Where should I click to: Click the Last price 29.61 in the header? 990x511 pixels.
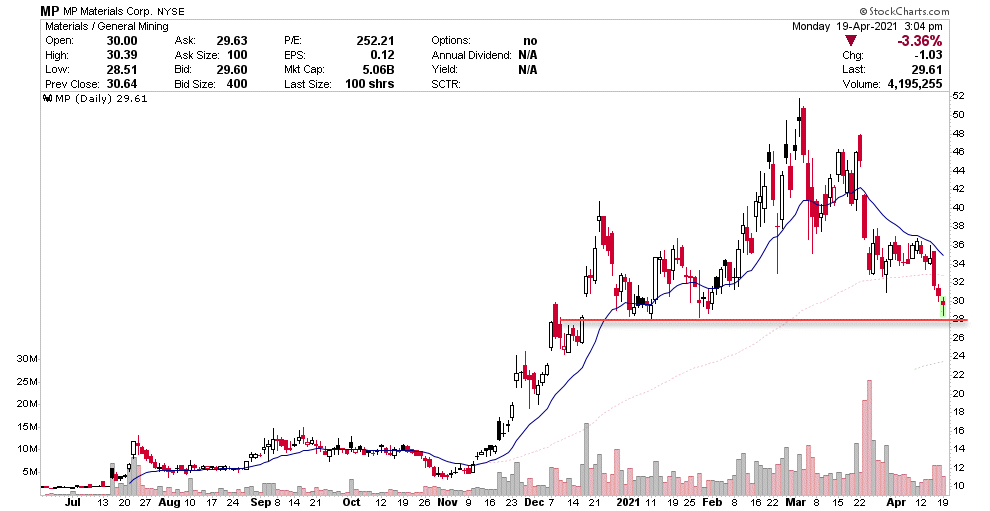tap(927, 69)
